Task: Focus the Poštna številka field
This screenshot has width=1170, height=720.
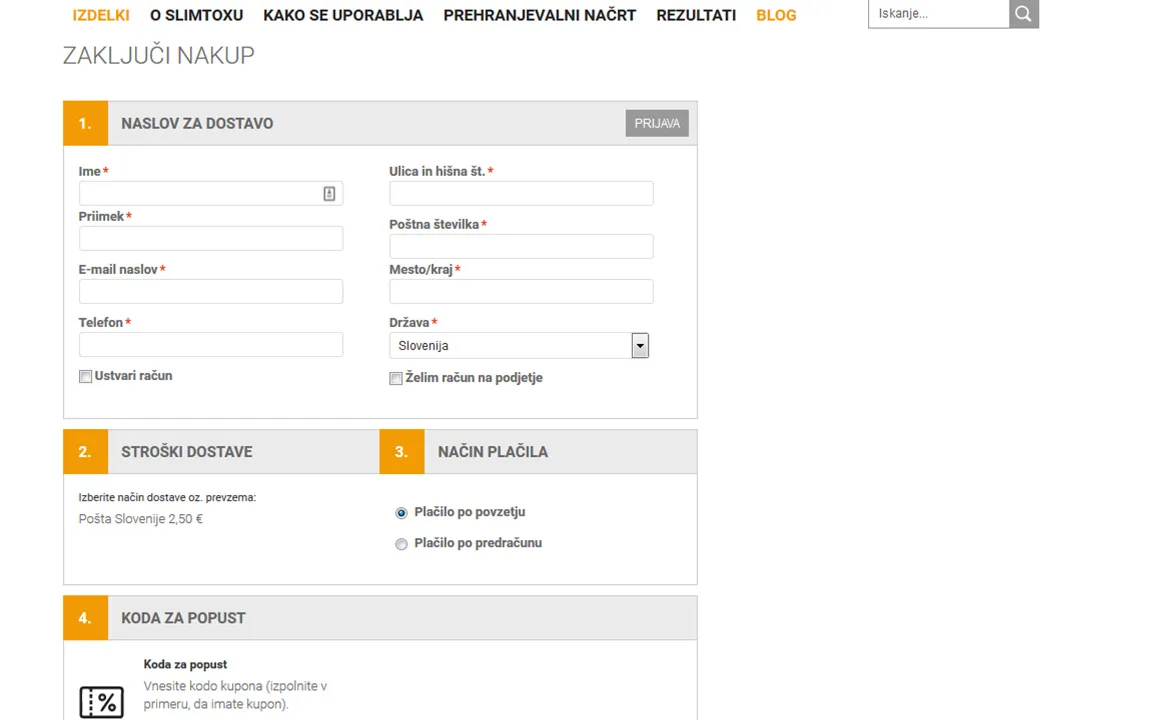Action: click(521, 246)
